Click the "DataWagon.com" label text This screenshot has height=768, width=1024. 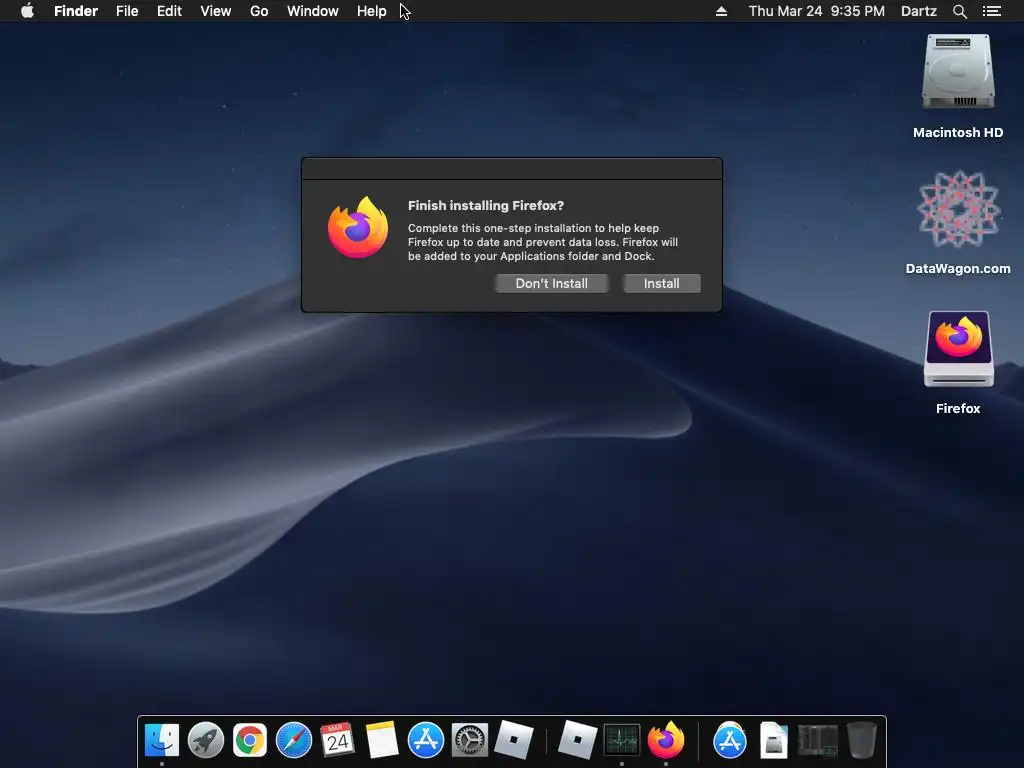click(958, 268)
